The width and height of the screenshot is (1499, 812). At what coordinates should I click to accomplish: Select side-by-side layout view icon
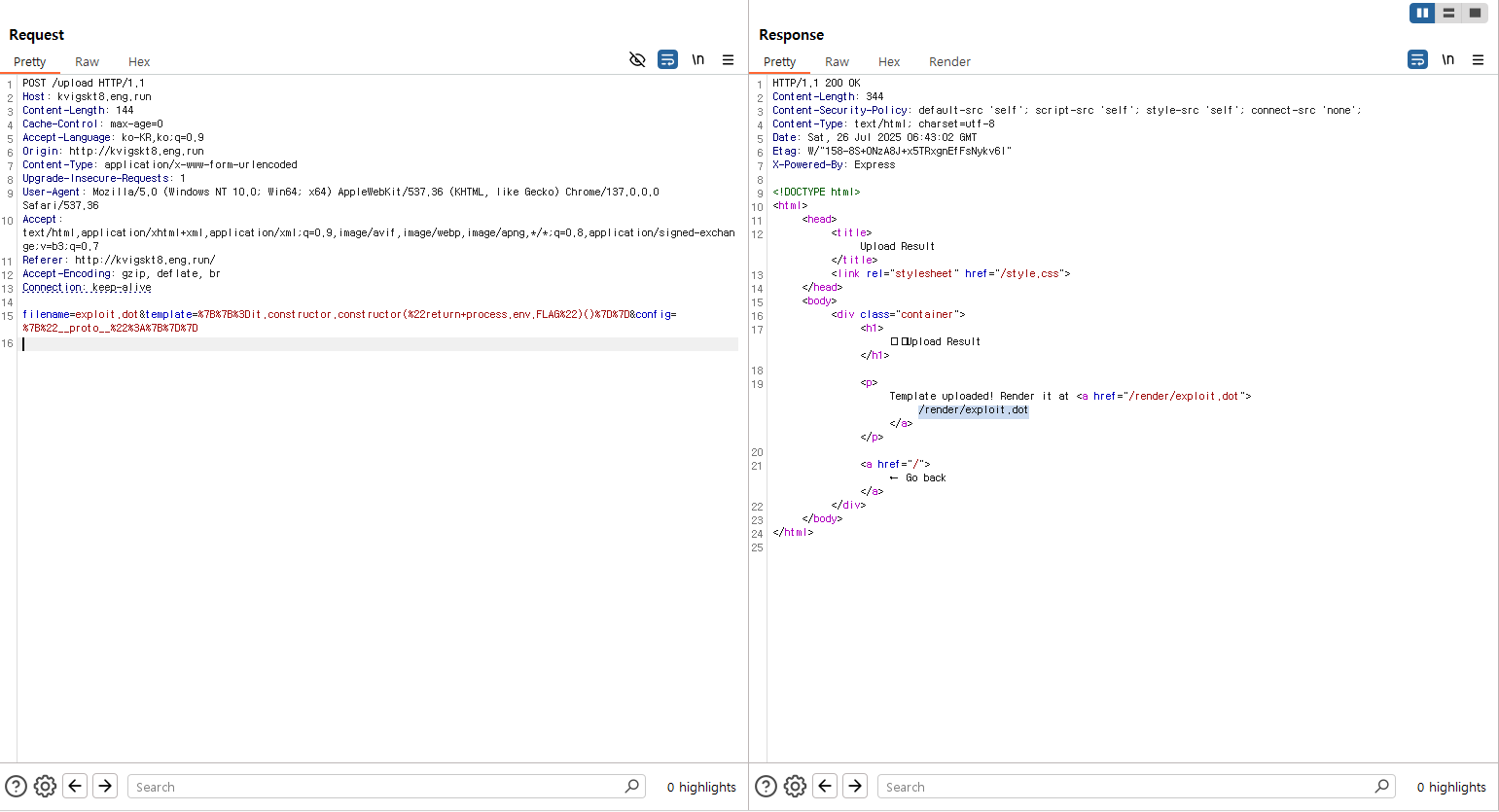1422,13
